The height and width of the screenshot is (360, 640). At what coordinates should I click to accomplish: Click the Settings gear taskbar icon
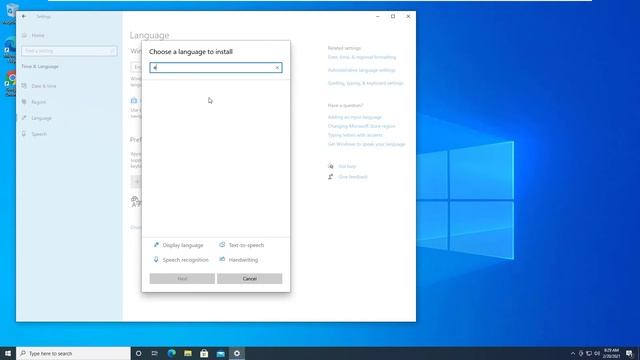click(237, 353)
